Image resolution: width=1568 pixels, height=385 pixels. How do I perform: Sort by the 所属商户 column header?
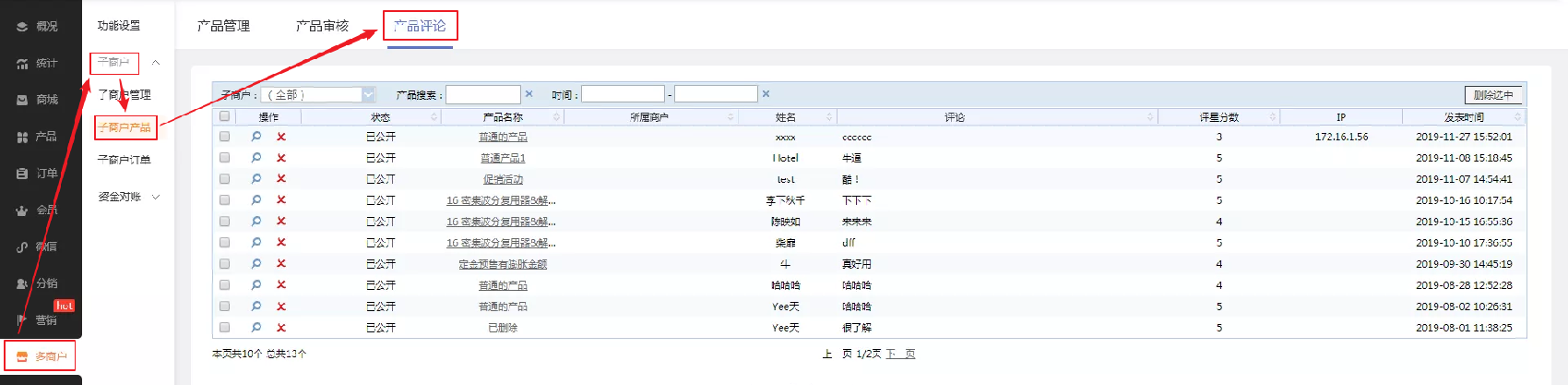[649, 117]
